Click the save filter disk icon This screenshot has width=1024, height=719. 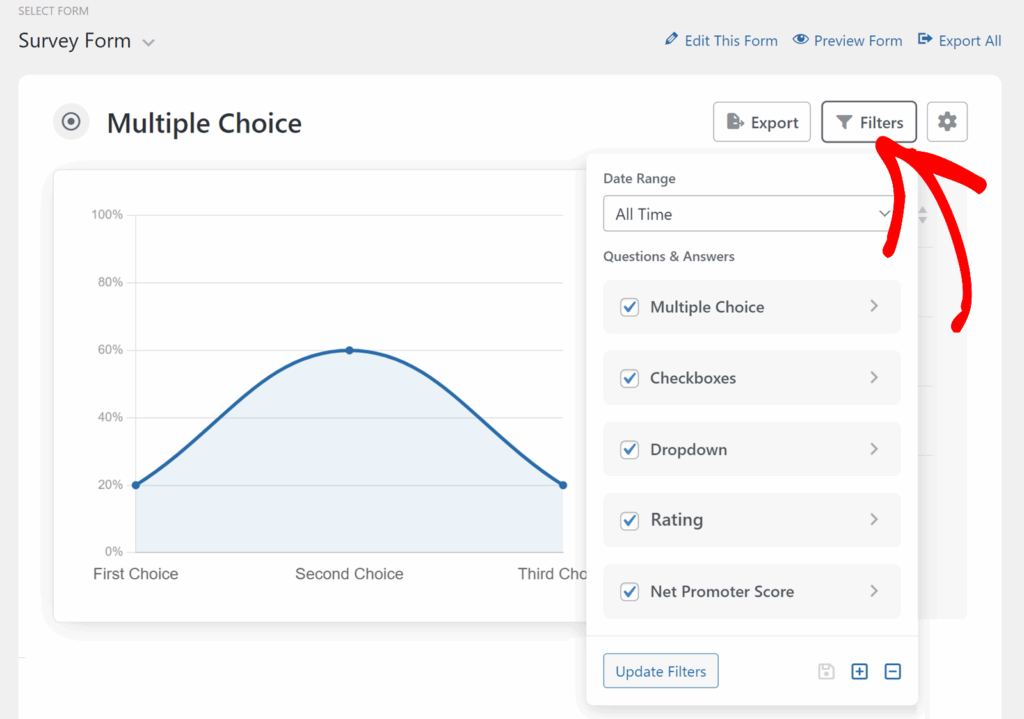click(x=826, y=671)
